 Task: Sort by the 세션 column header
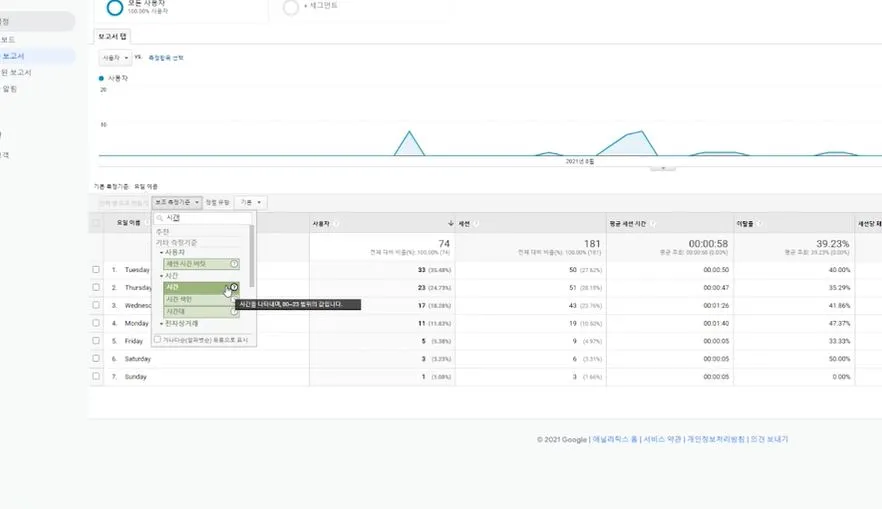pos(464,224)
